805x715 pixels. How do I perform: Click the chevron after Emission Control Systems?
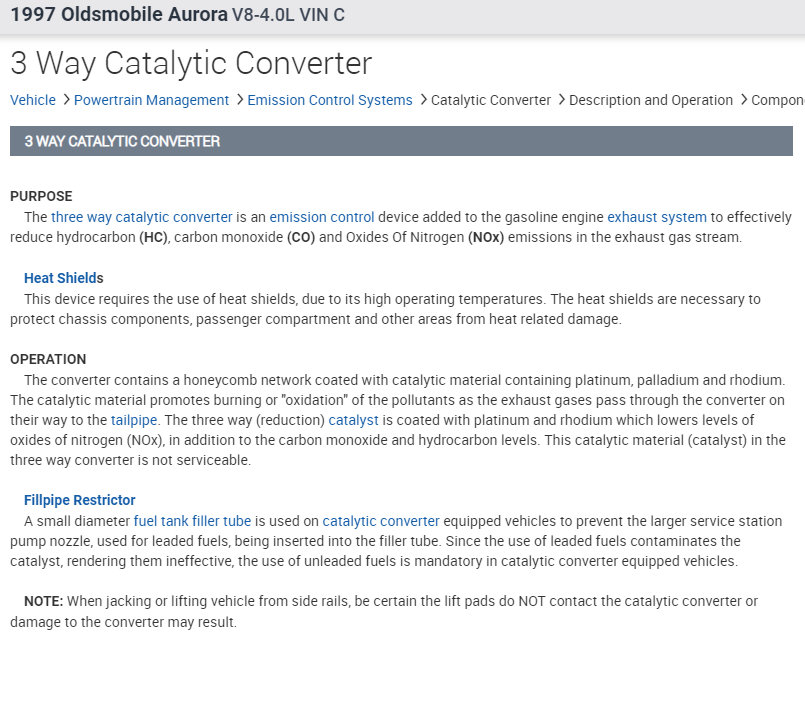pyautogui.click(x=422, y=100)
